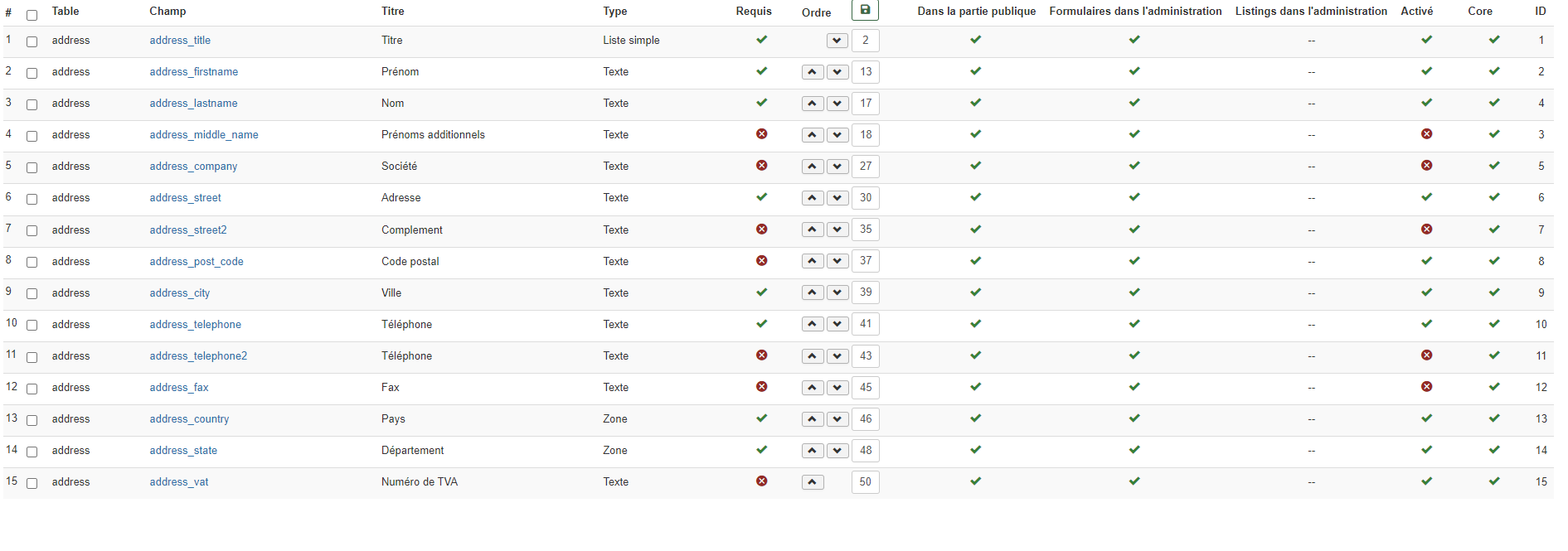This screenshot has width=1568, height=551.
Task: Sort the table by Ordre column
Action: [816, 12]
